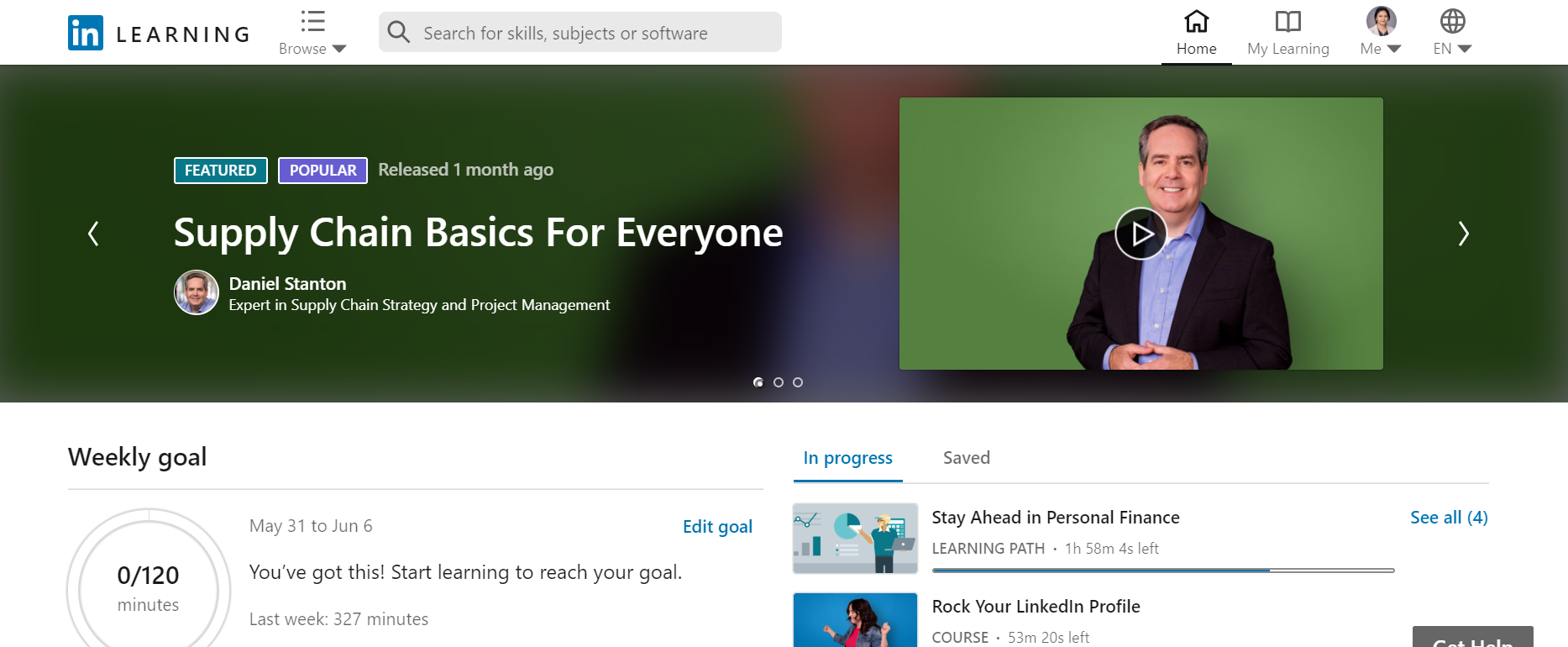Click 'May 31 to Jun 6' date range

click(x=311, y=526)
